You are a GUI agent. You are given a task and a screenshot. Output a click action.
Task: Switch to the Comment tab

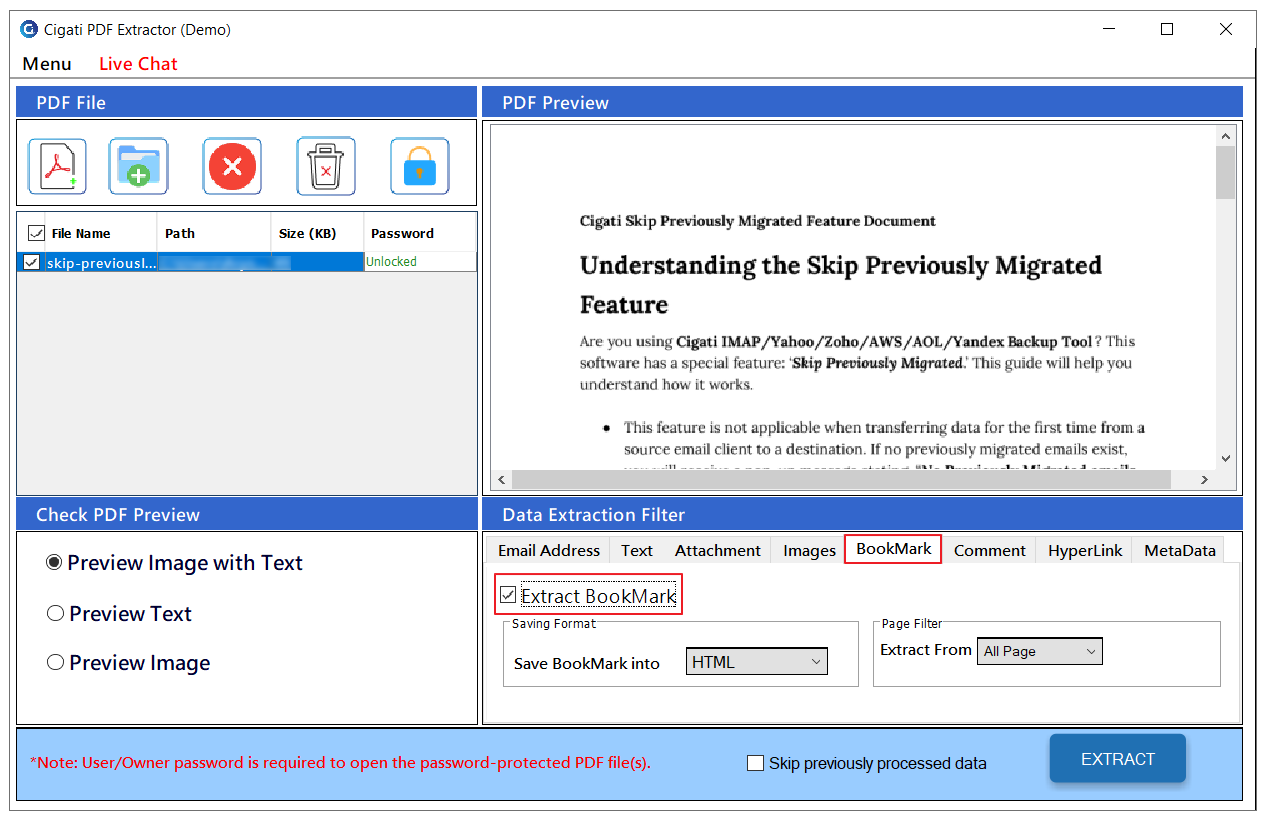(989, 550)
